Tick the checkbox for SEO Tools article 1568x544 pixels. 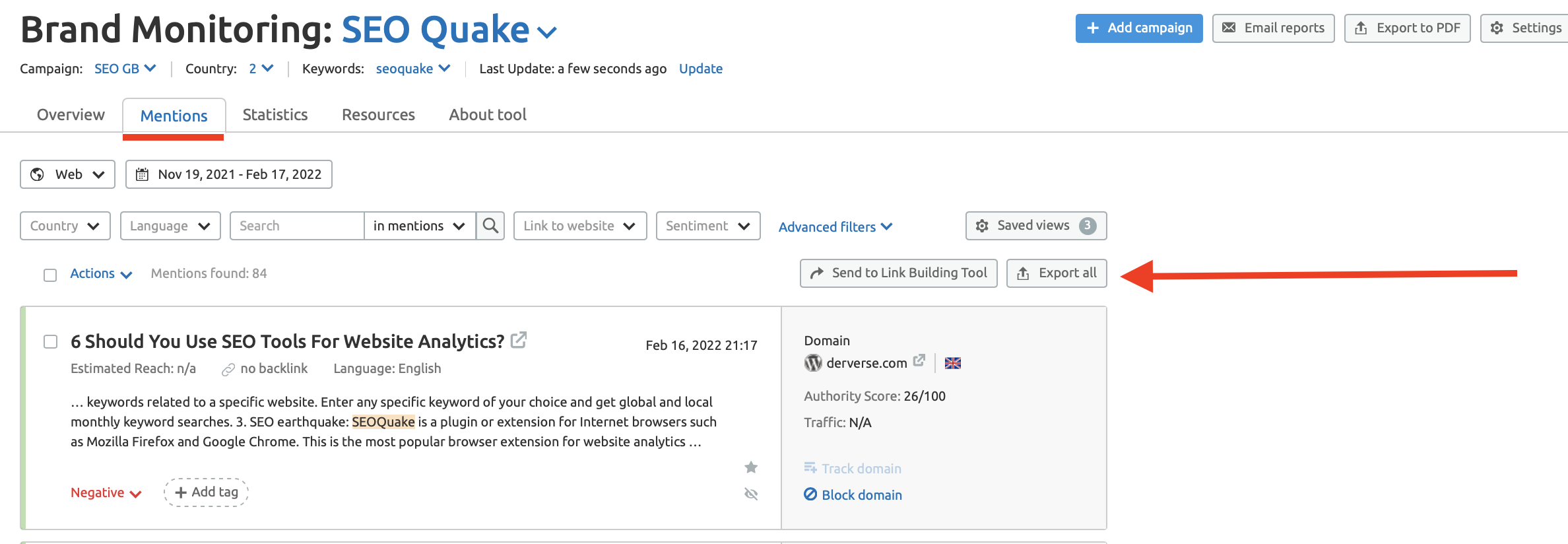coord(50,341)
